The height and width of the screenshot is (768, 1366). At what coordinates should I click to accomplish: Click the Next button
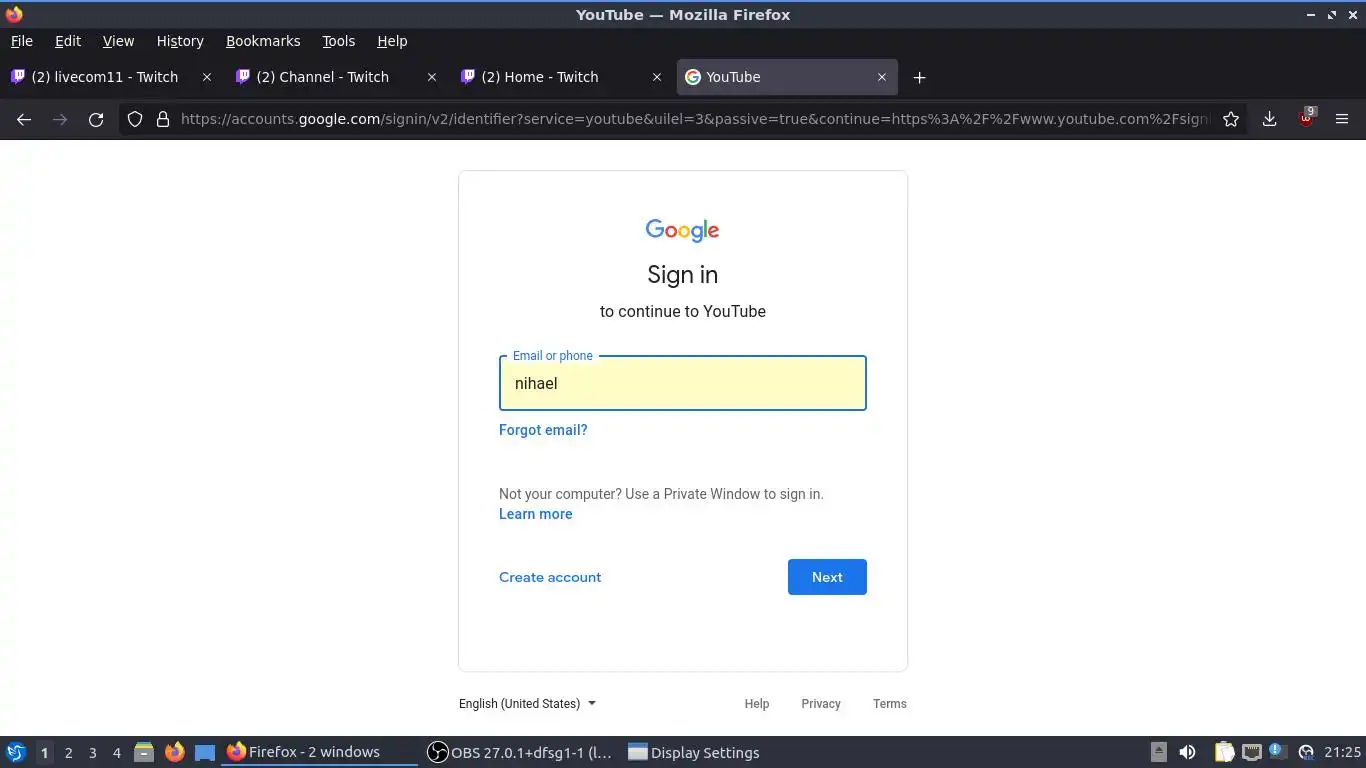coord(827,577)
